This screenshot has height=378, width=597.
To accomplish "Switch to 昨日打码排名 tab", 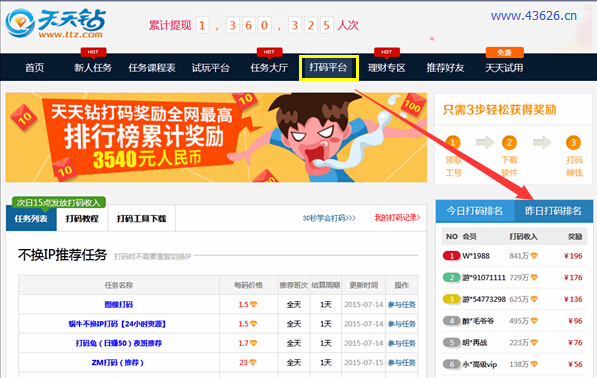I will [553, 211].
